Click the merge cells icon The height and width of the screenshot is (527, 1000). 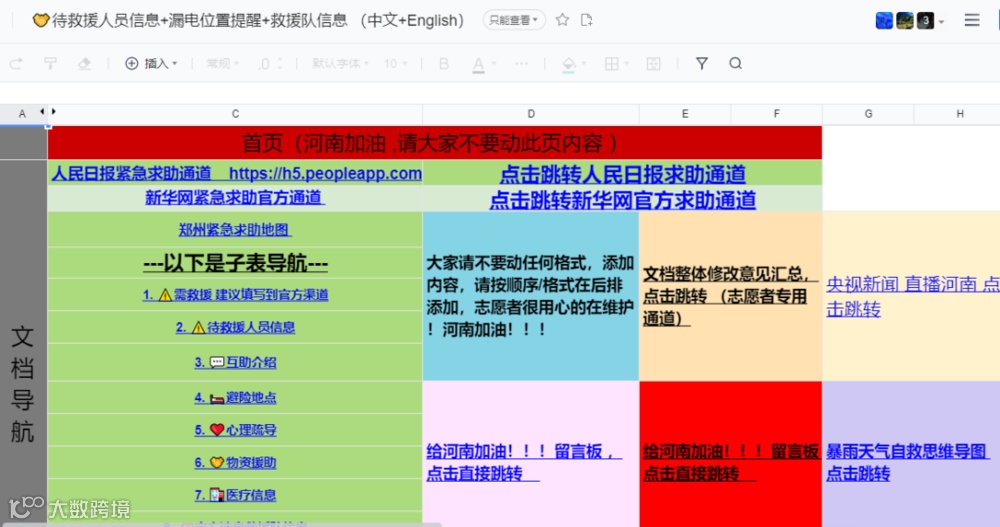tap(654, 64)
